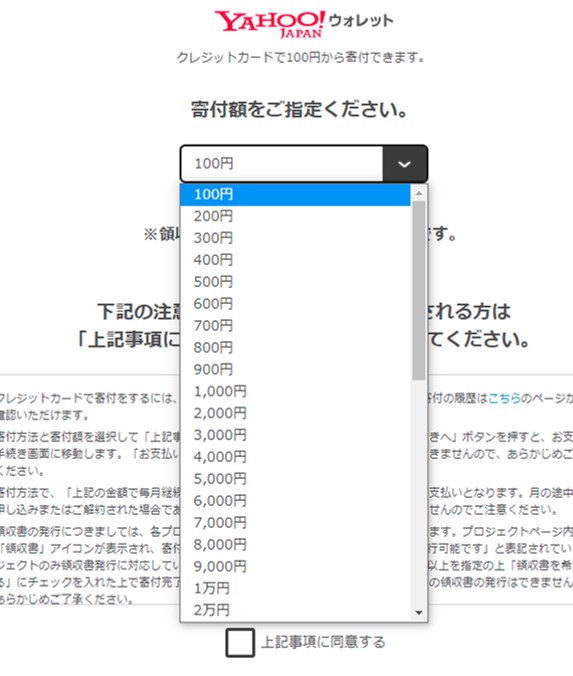This screenshot has height=676, width=573.
Task: Pick 300円 from the amount list
Action: (x=295, y=238)
